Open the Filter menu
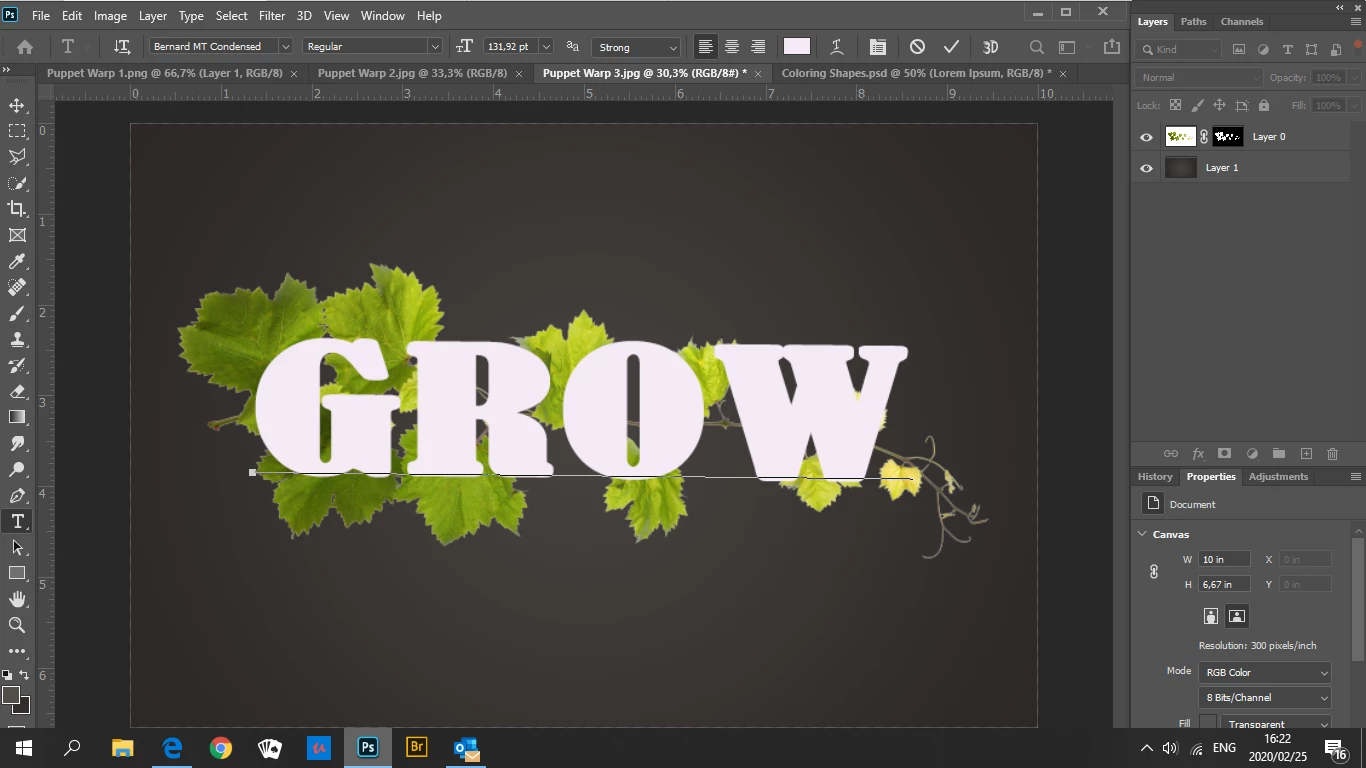This screenshot has height=768, width=1366. [272, 16]
